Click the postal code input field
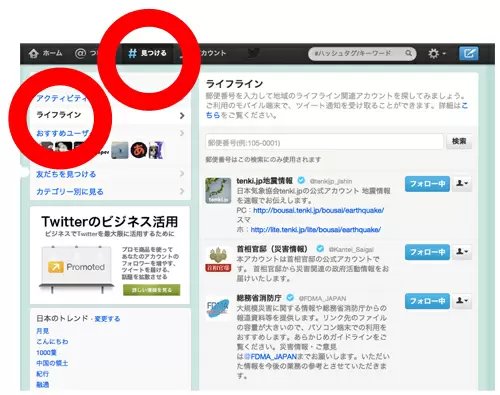The width and height of the screenshot is (500, 395). coord(324,142)
